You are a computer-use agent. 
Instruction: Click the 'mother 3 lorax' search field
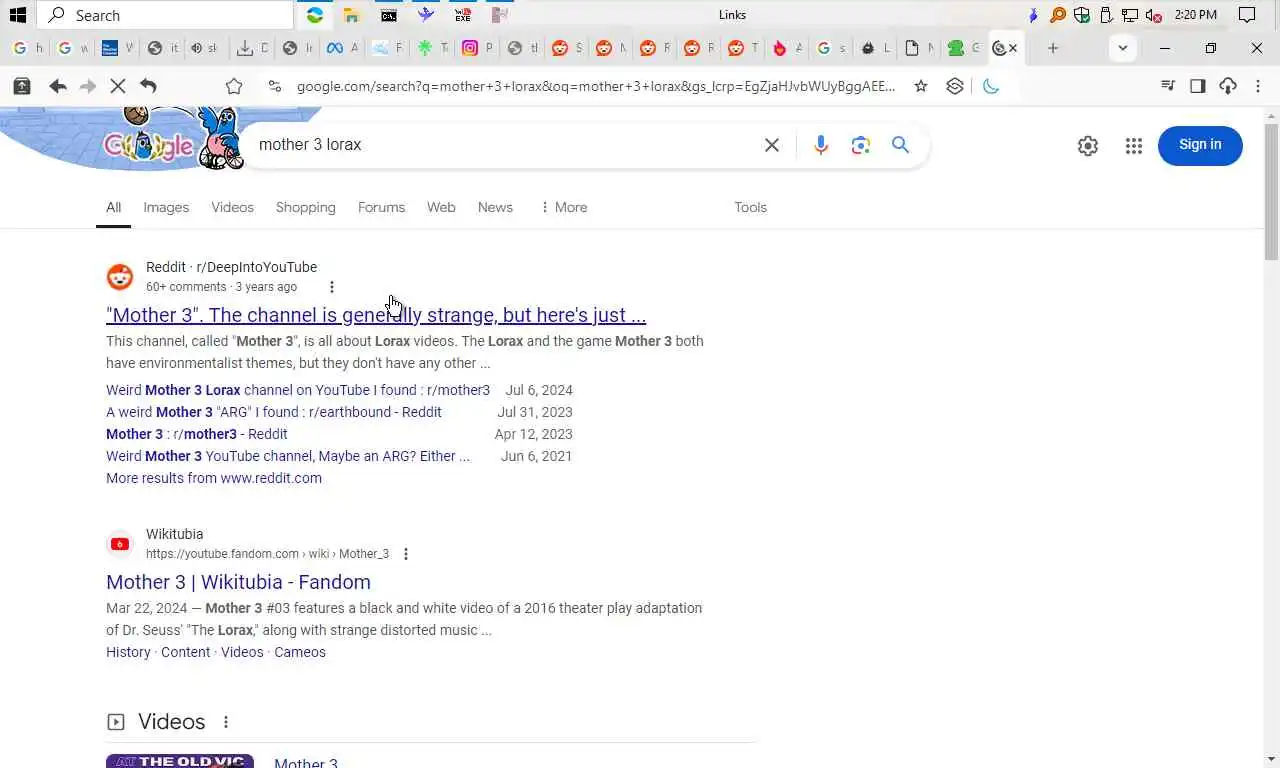click(500, 145)
